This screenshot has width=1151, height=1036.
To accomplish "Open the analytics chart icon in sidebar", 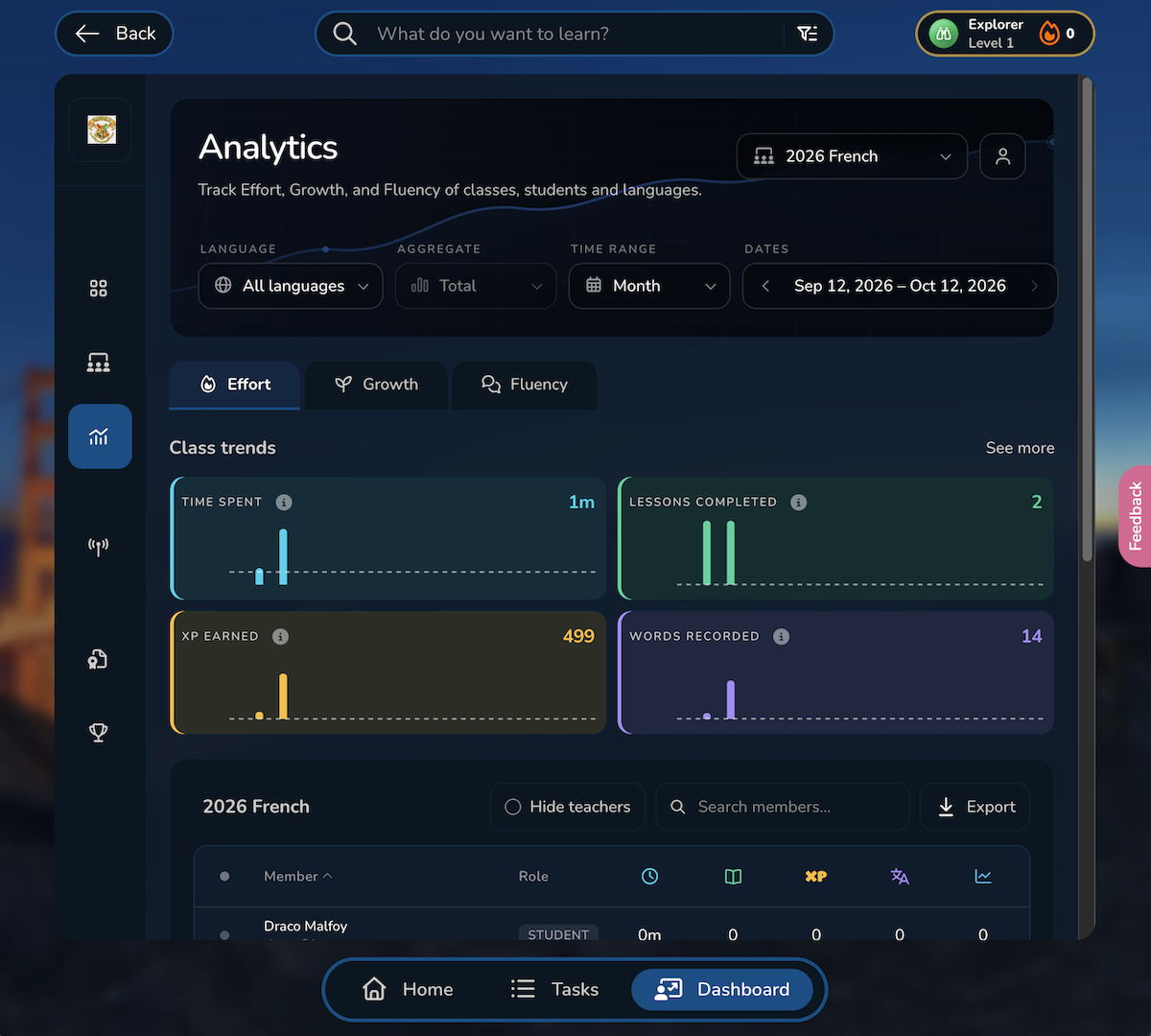I will (100, 436).
